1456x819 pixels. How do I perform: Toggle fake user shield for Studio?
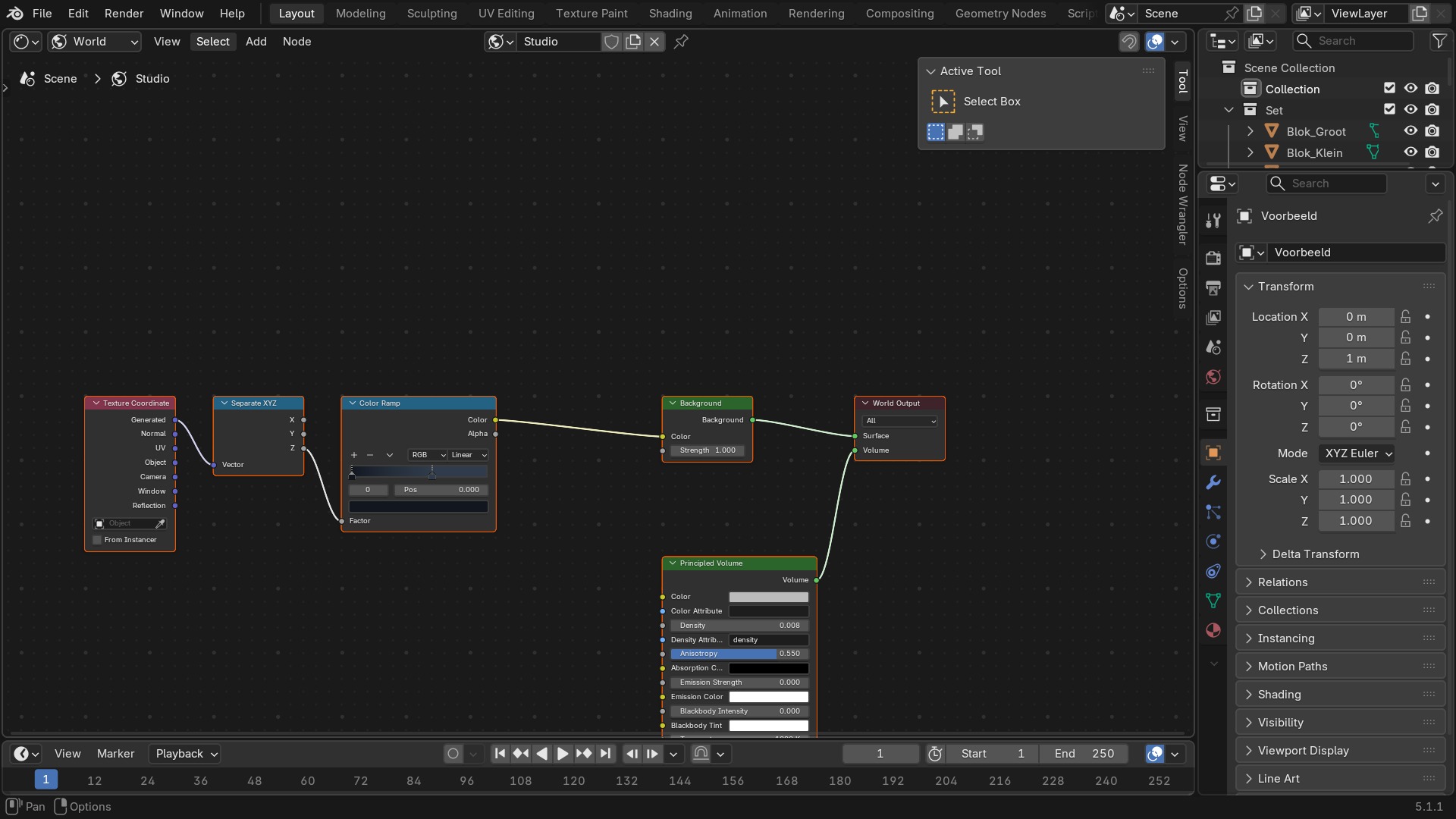pos(611,42)
